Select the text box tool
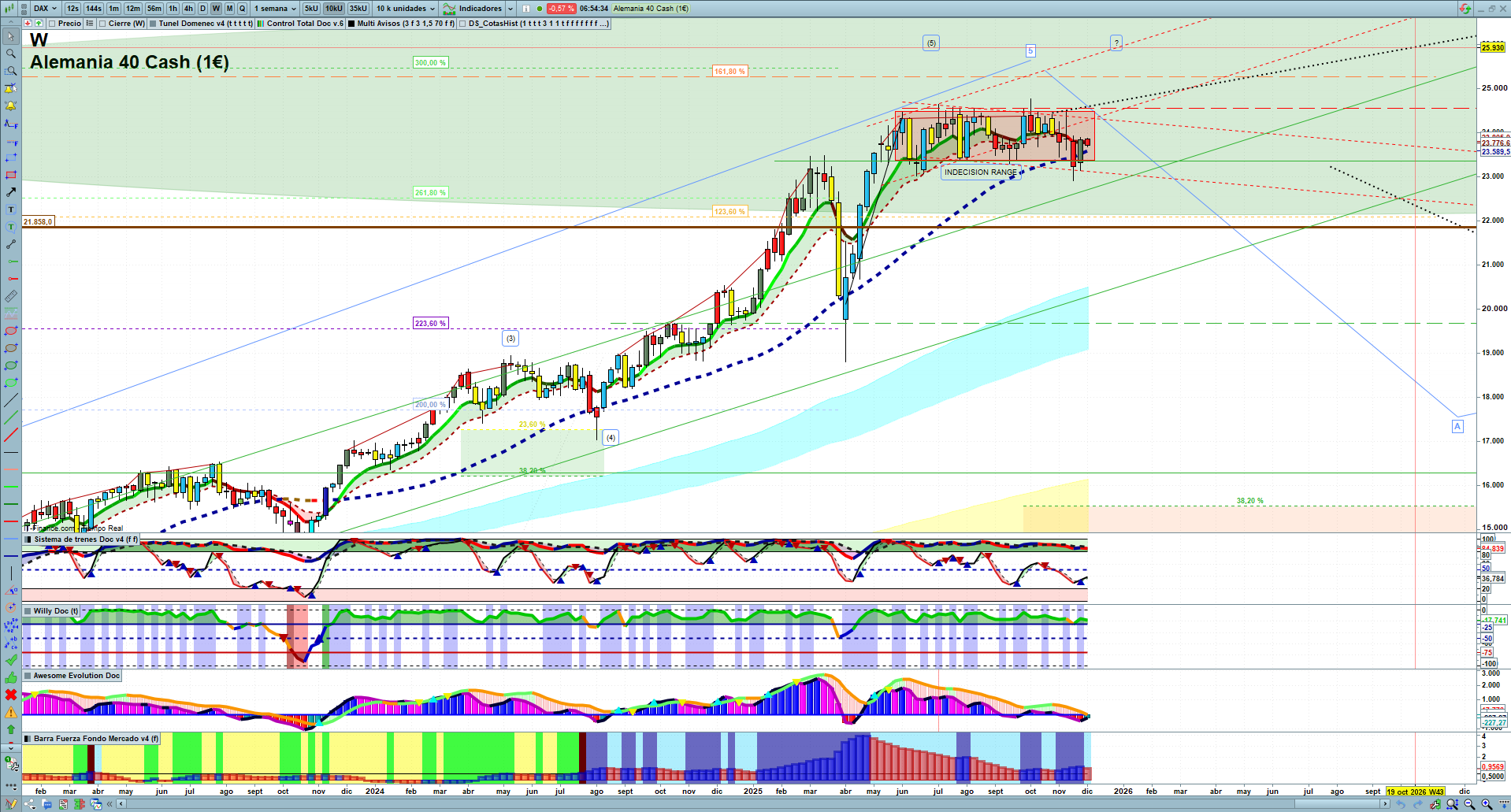This screenshot has width=1511, height=812. 11,210
